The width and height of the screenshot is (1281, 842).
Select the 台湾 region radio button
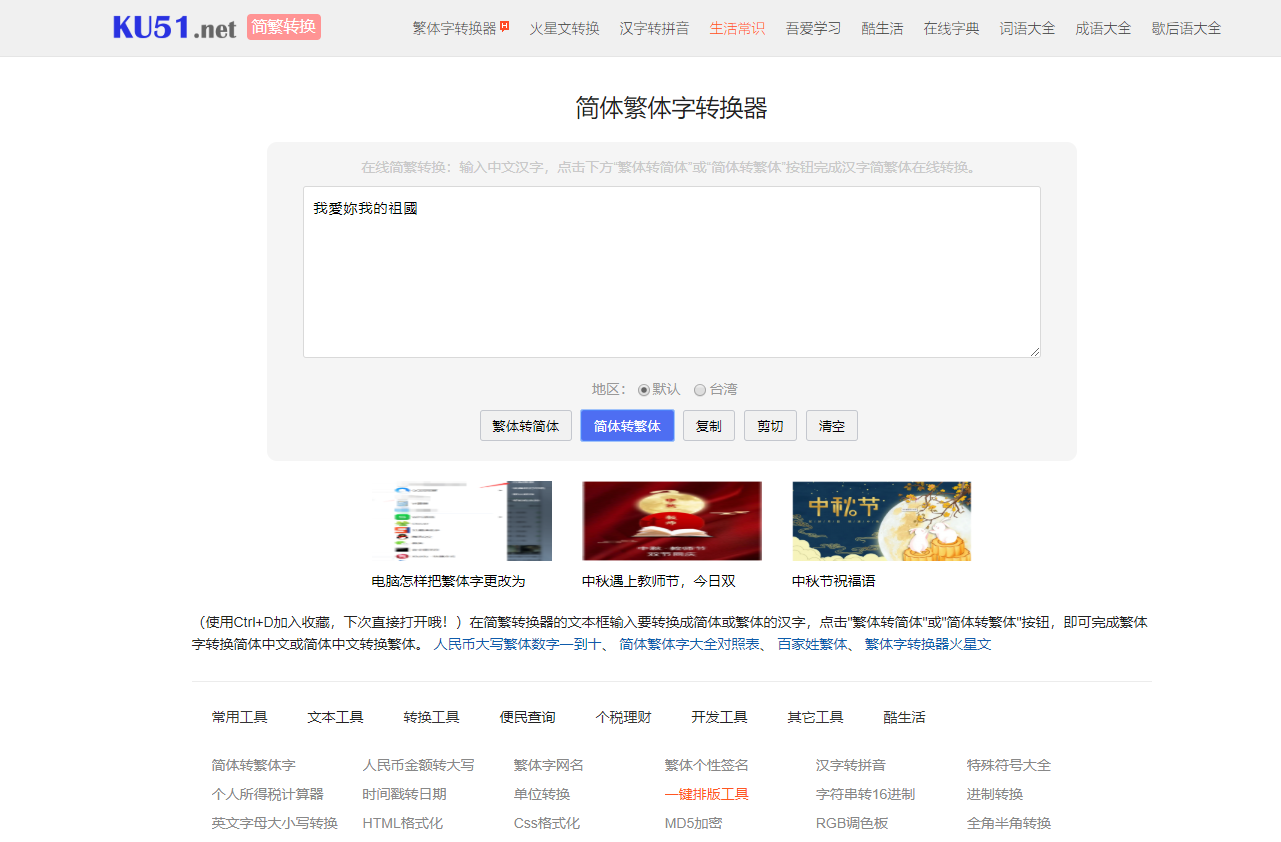[x=700, y=390]
